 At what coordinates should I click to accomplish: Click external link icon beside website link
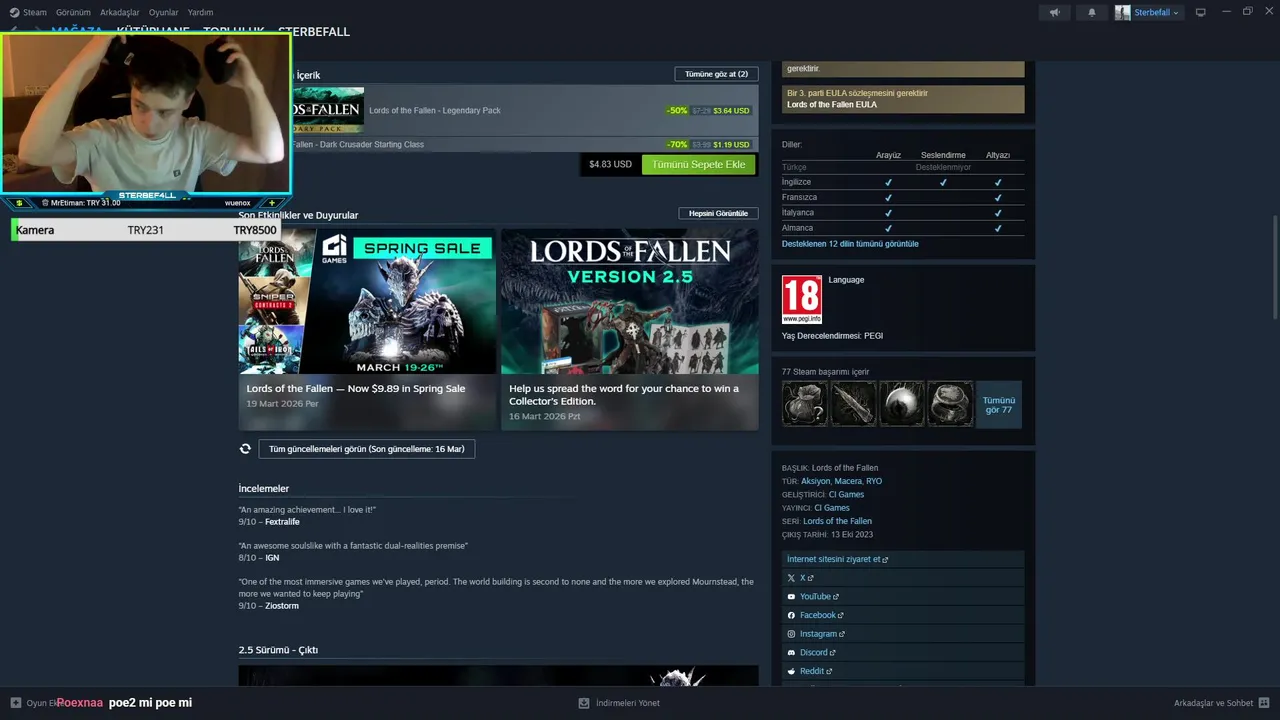tap(886, 560)
